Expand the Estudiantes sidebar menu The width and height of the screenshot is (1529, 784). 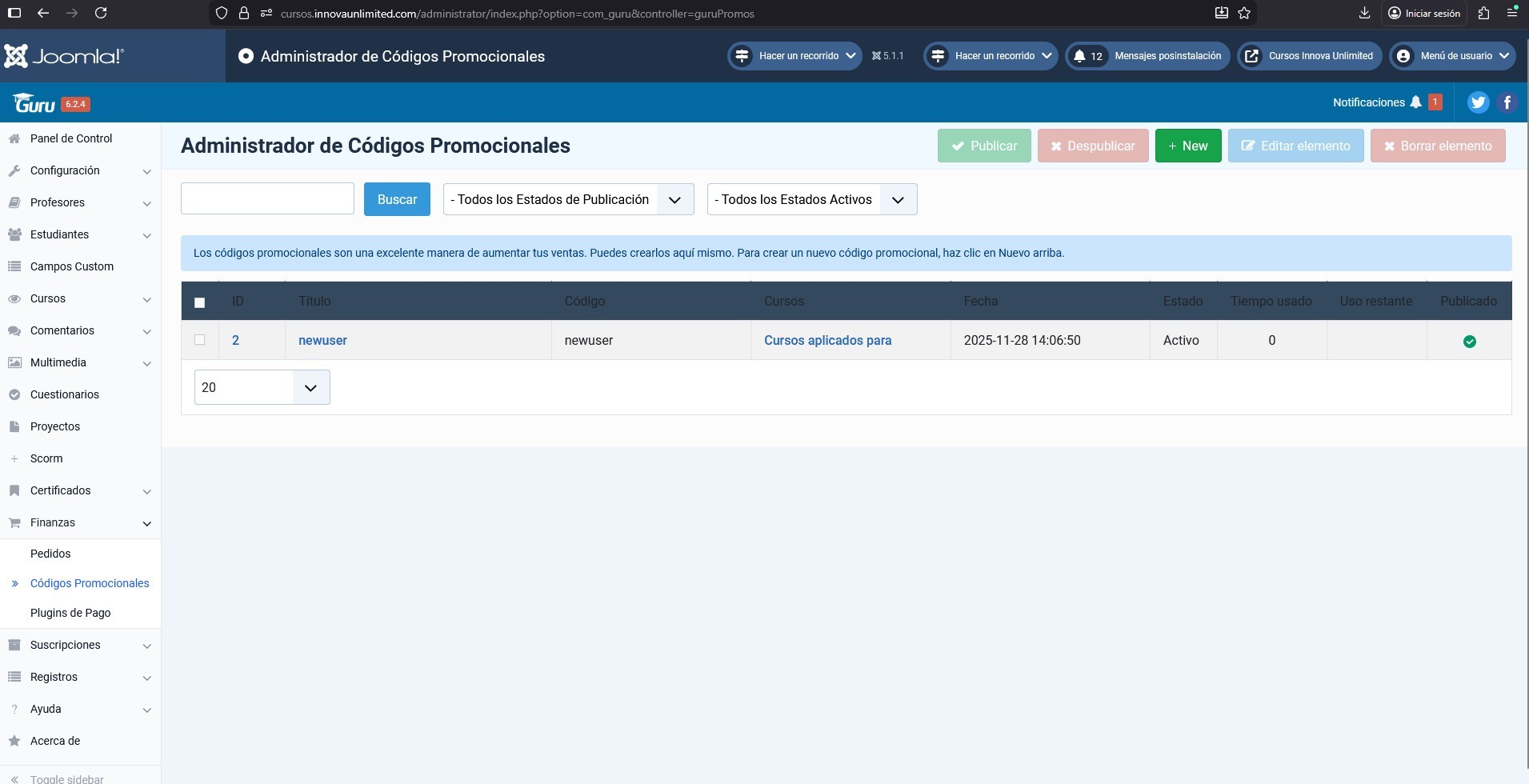click(80, 234)
